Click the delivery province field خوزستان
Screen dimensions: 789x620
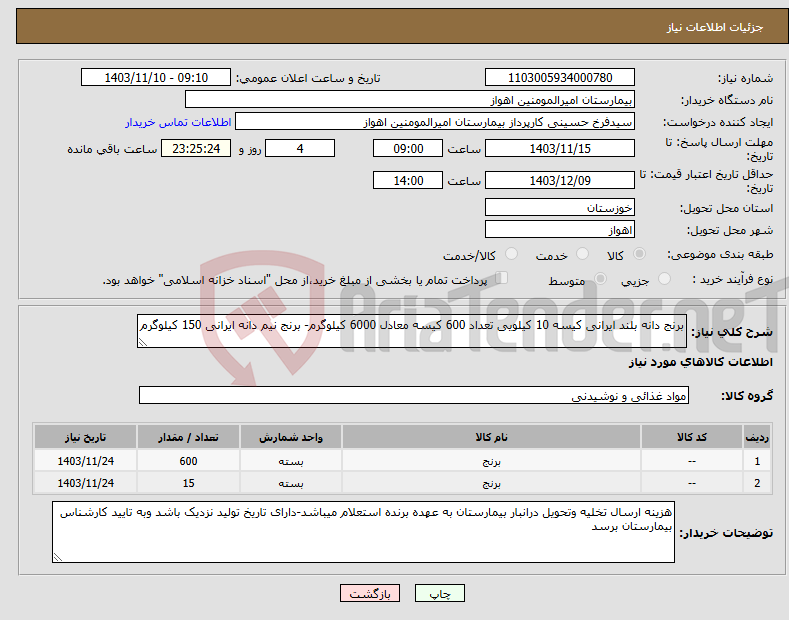click(x=560, y=207)
